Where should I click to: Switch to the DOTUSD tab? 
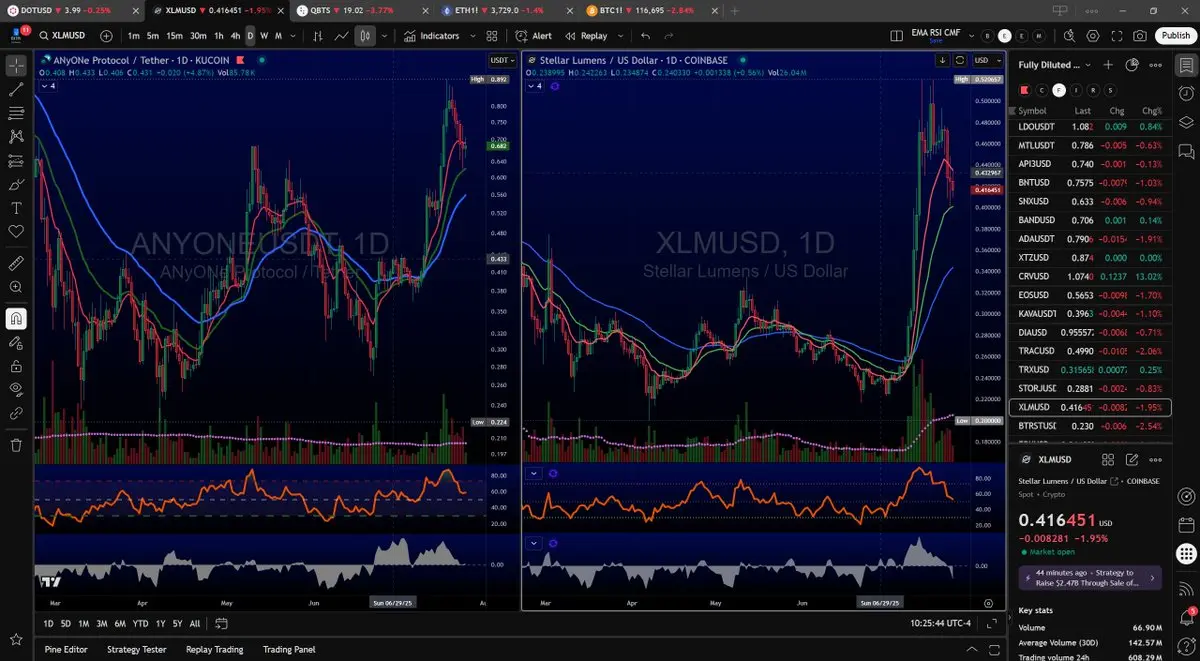pyautogui.click(x=70, y=10)
